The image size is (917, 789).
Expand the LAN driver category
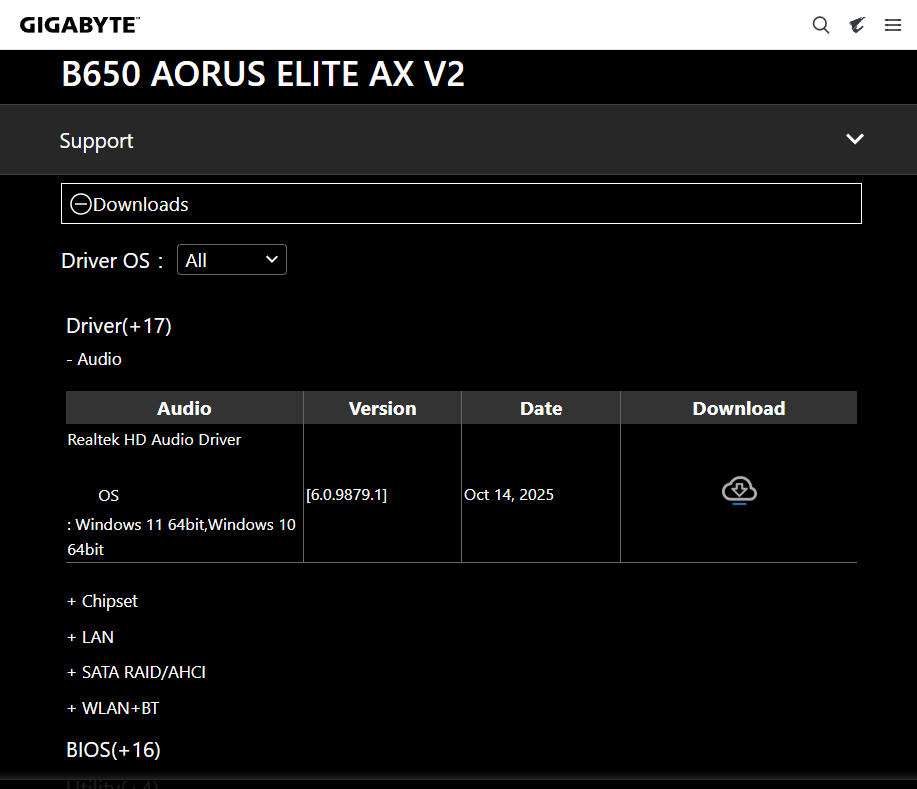(91, 637)
